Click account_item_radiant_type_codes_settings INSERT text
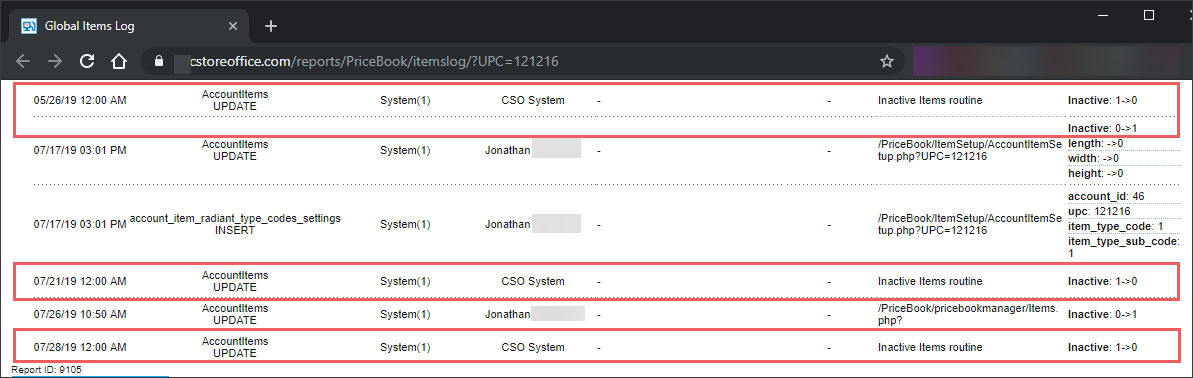Screen dimensions: 1193x378 (x=235, y=224)
